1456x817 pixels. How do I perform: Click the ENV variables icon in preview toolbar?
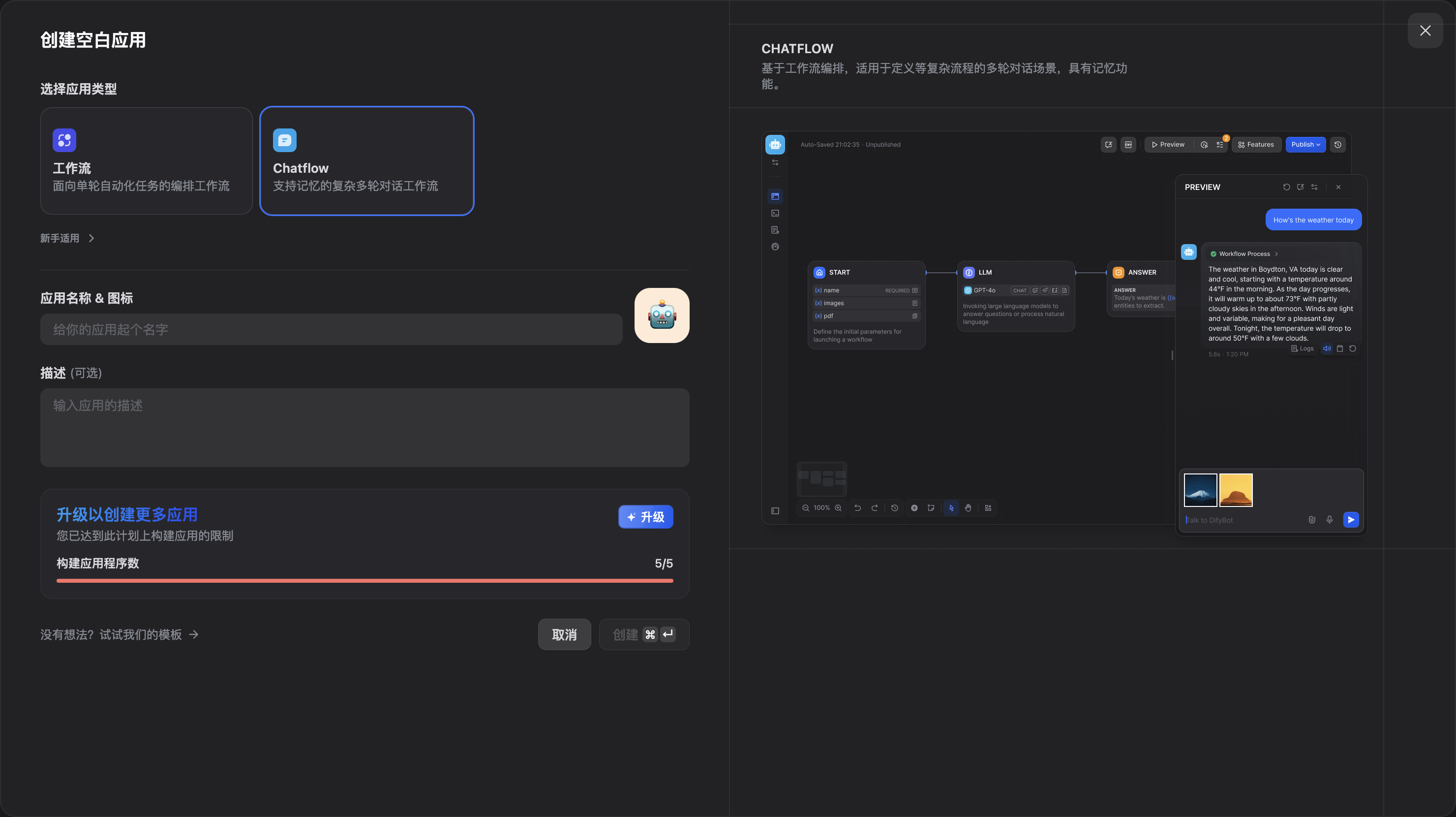(x=1128, y=144)
